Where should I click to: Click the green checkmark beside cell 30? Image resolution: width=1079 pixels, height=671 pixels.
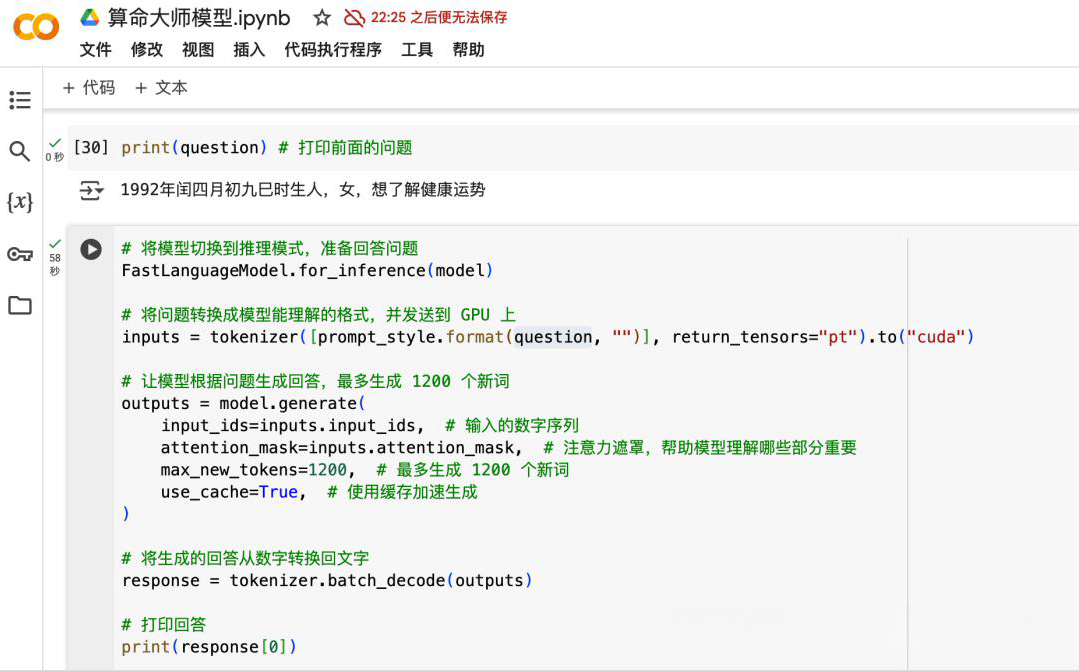click(x=55, y=143)
